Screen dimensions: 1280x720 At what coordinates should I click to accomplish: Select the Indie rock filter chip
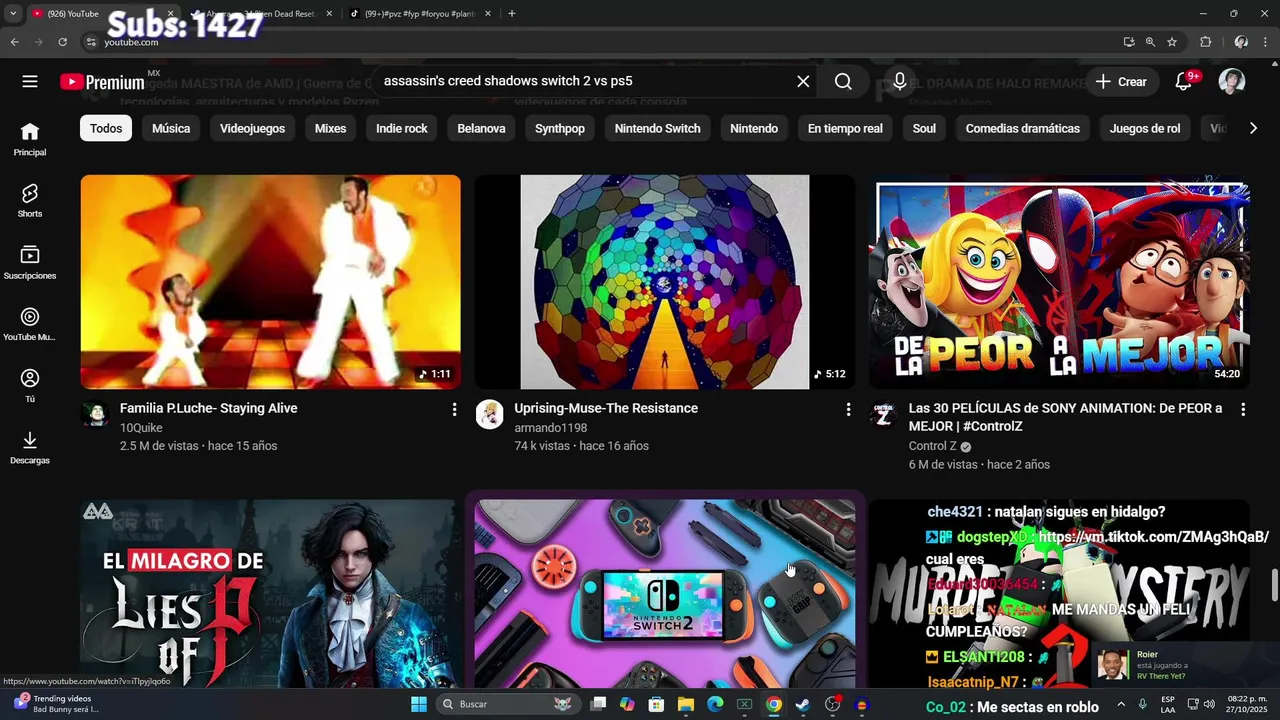point(401,128)
